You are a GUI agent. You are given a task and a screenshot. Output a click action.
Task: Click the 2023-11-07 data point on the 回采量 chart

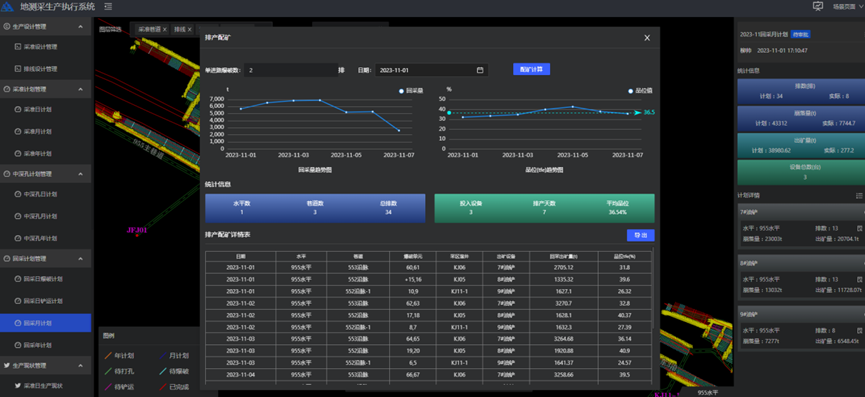[399, 130]
